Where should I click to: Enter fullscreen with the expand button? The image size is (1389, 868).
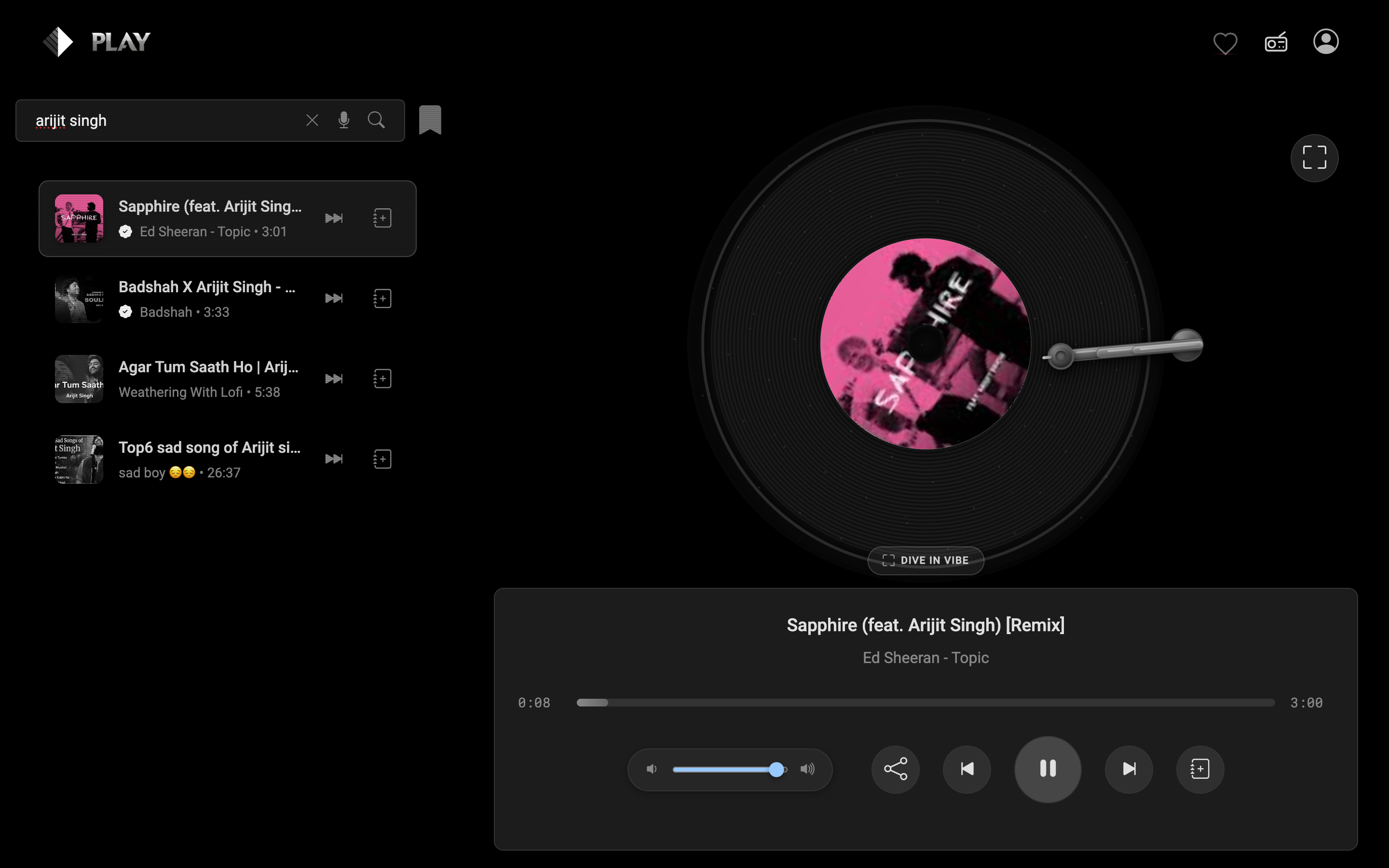[1314, 158]
